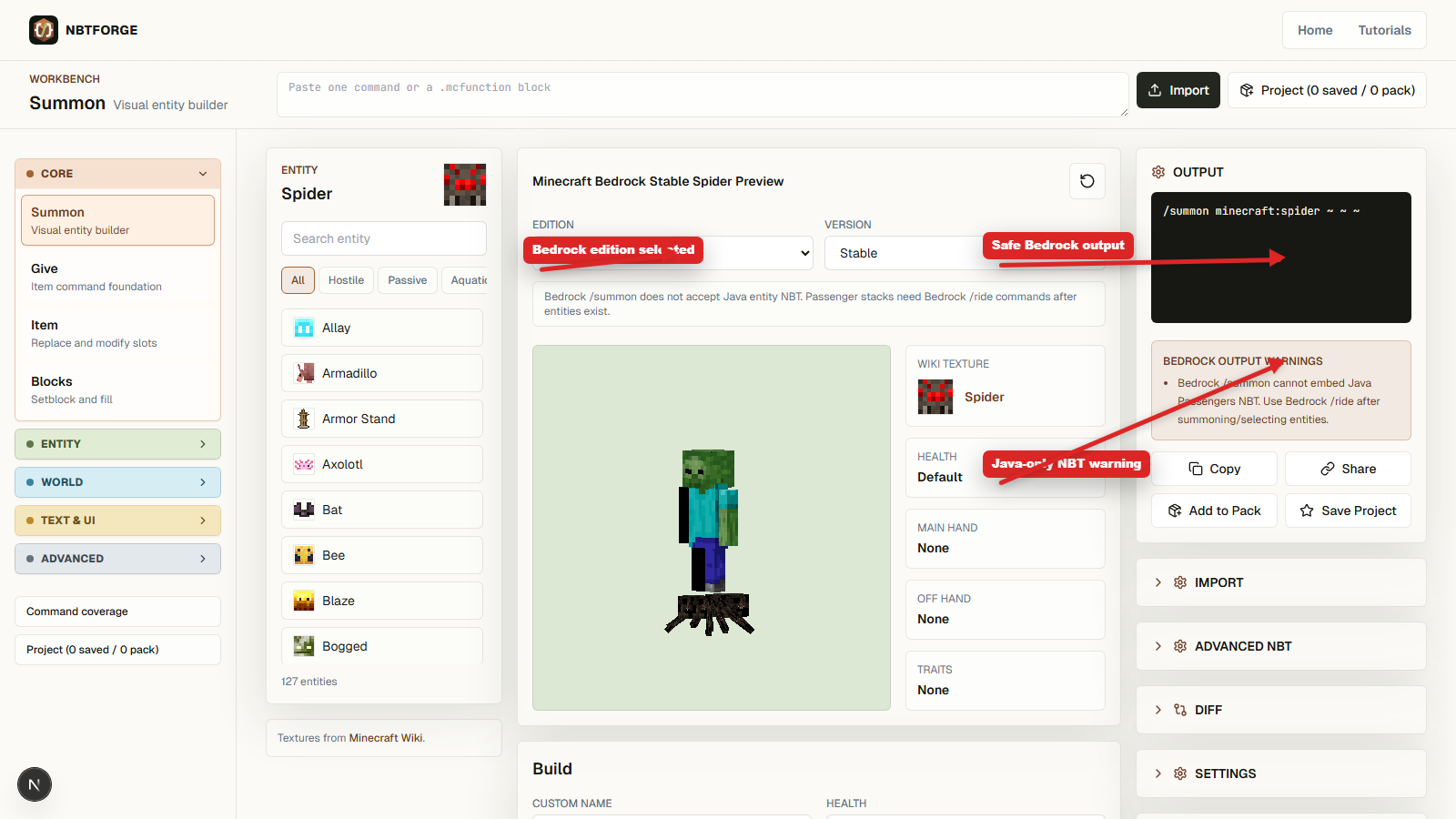Viewport: 1456px width, 819px height.
Task: Open the Give command tool
Action: pos(117,277)
